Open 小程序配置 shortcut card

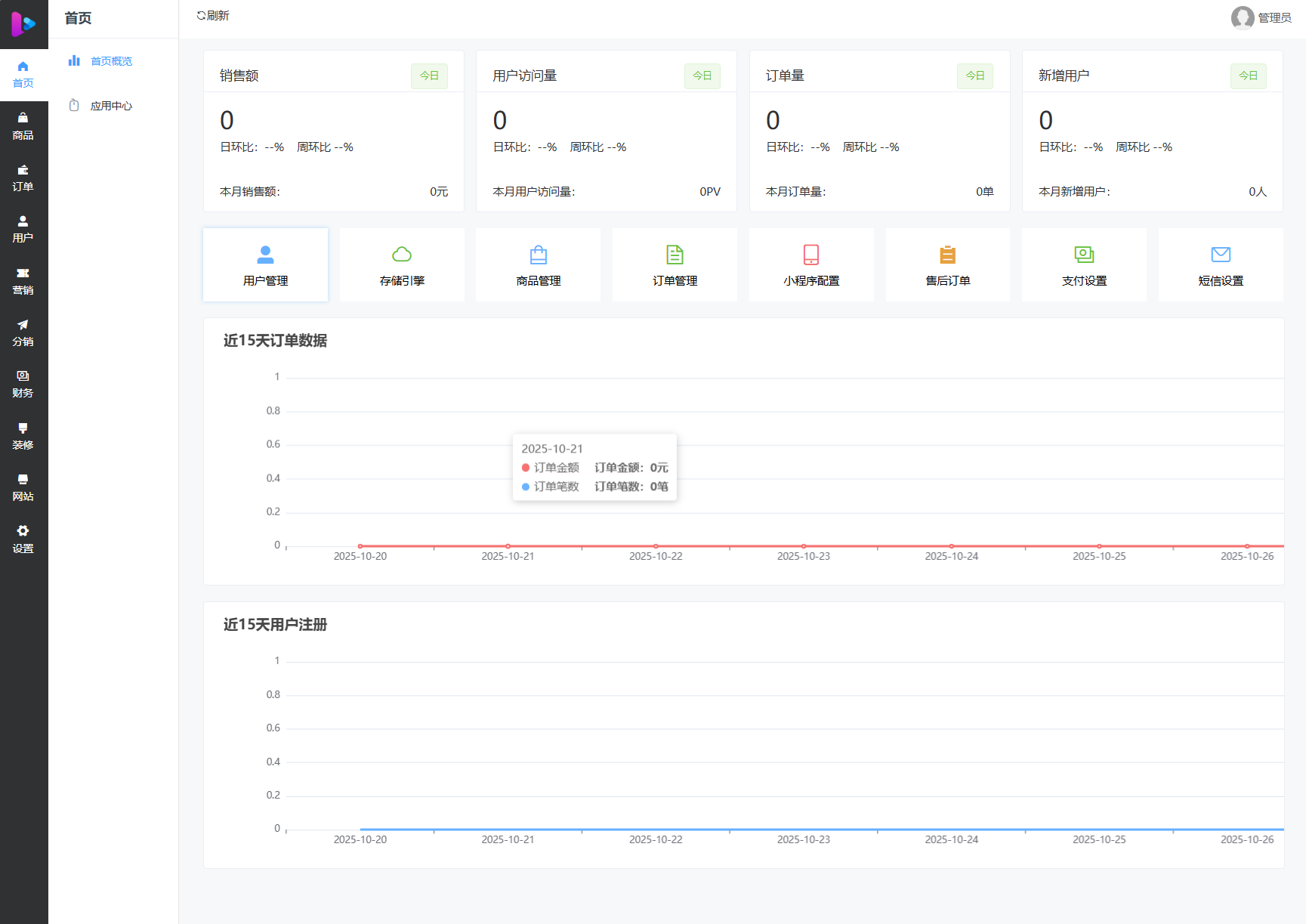pos(811,265)
